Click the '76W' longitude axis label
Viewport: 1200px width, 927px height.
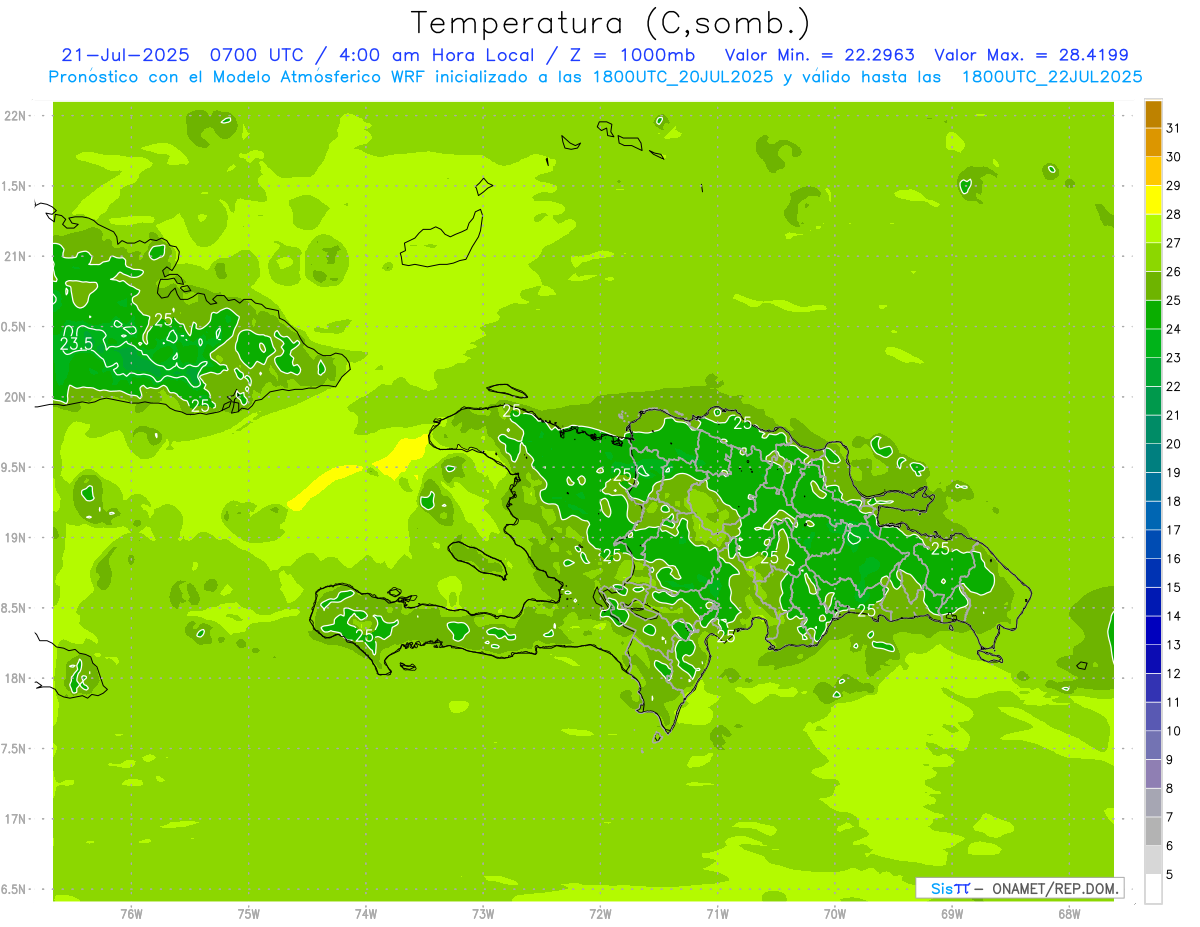click(x=131, y=914)
